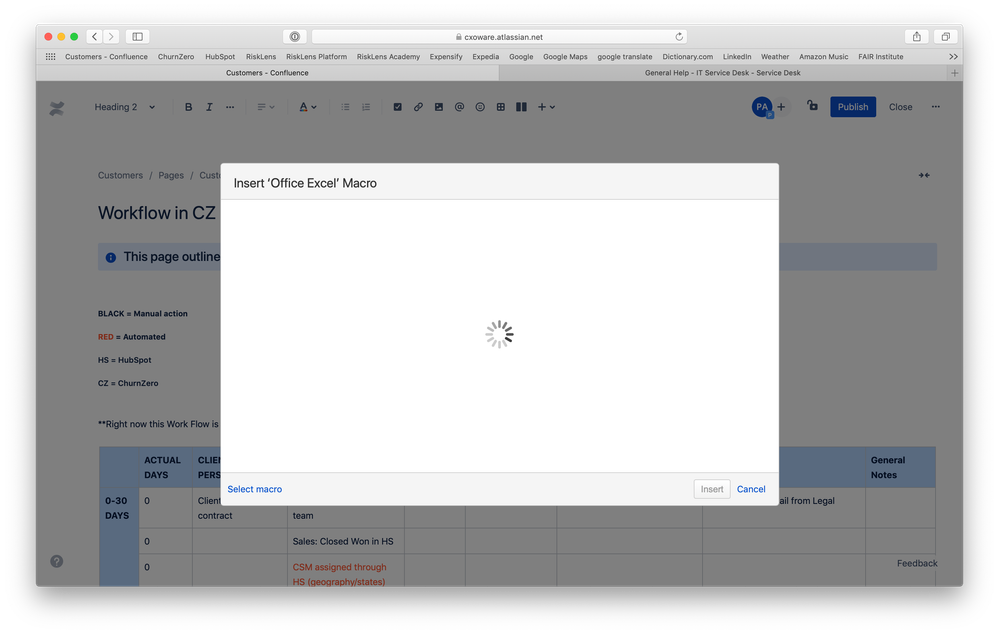Open the help question mark icon
Viewport: 999px width, 634px height.
pos(57,561)
